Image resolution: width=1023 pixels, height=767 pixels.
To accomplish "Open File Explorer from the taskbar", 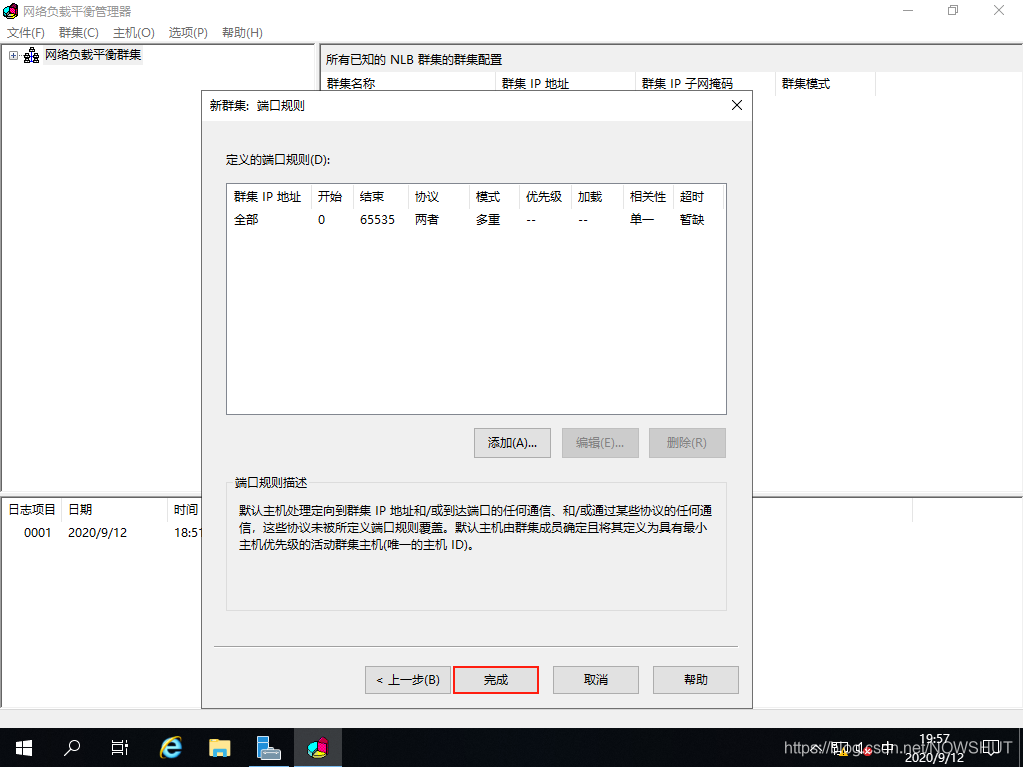I will point(219,746).
